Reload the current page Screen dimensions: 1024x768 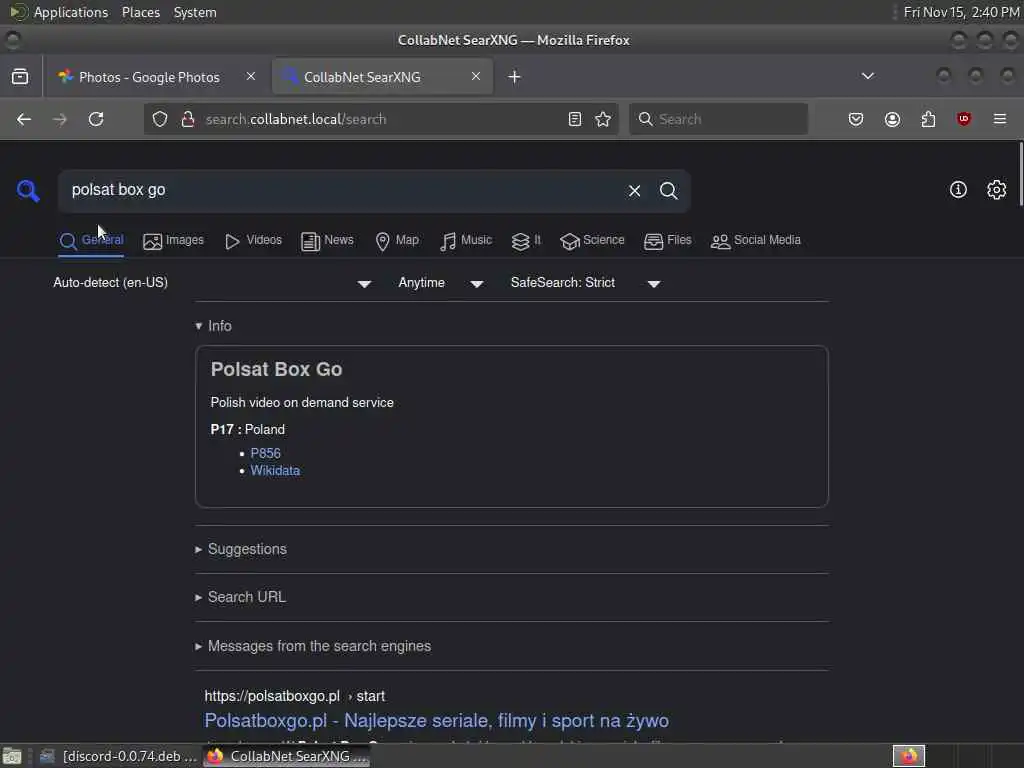[96, 119]
